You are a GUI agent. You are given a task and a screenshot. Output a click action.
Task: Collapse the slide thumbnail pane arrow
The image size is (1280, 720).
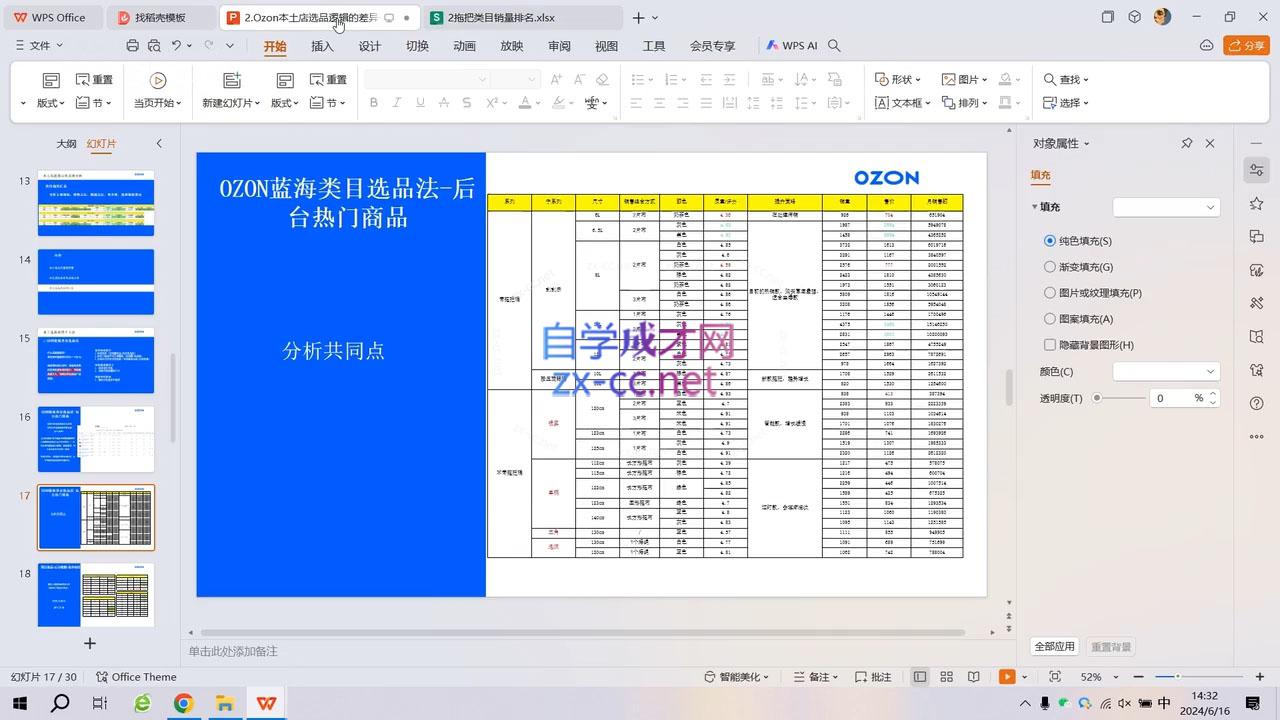click(159, 144)
